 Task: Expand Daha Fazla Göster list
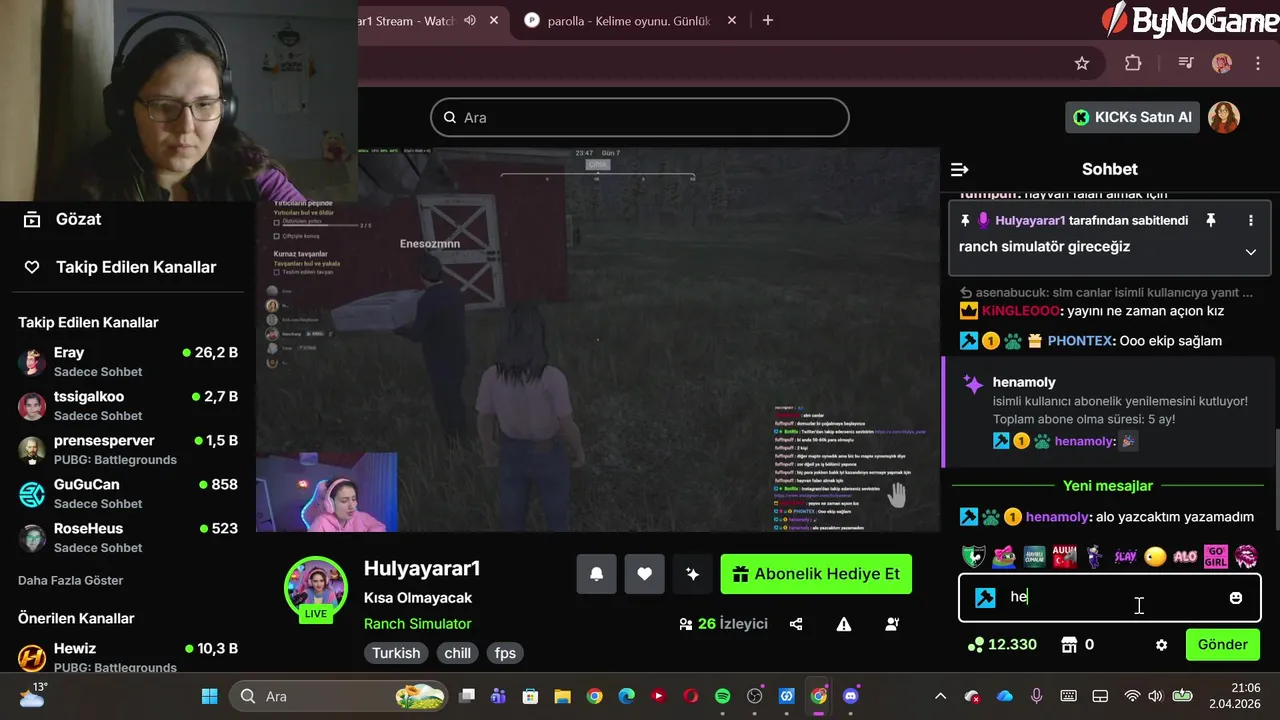point(70,580)
